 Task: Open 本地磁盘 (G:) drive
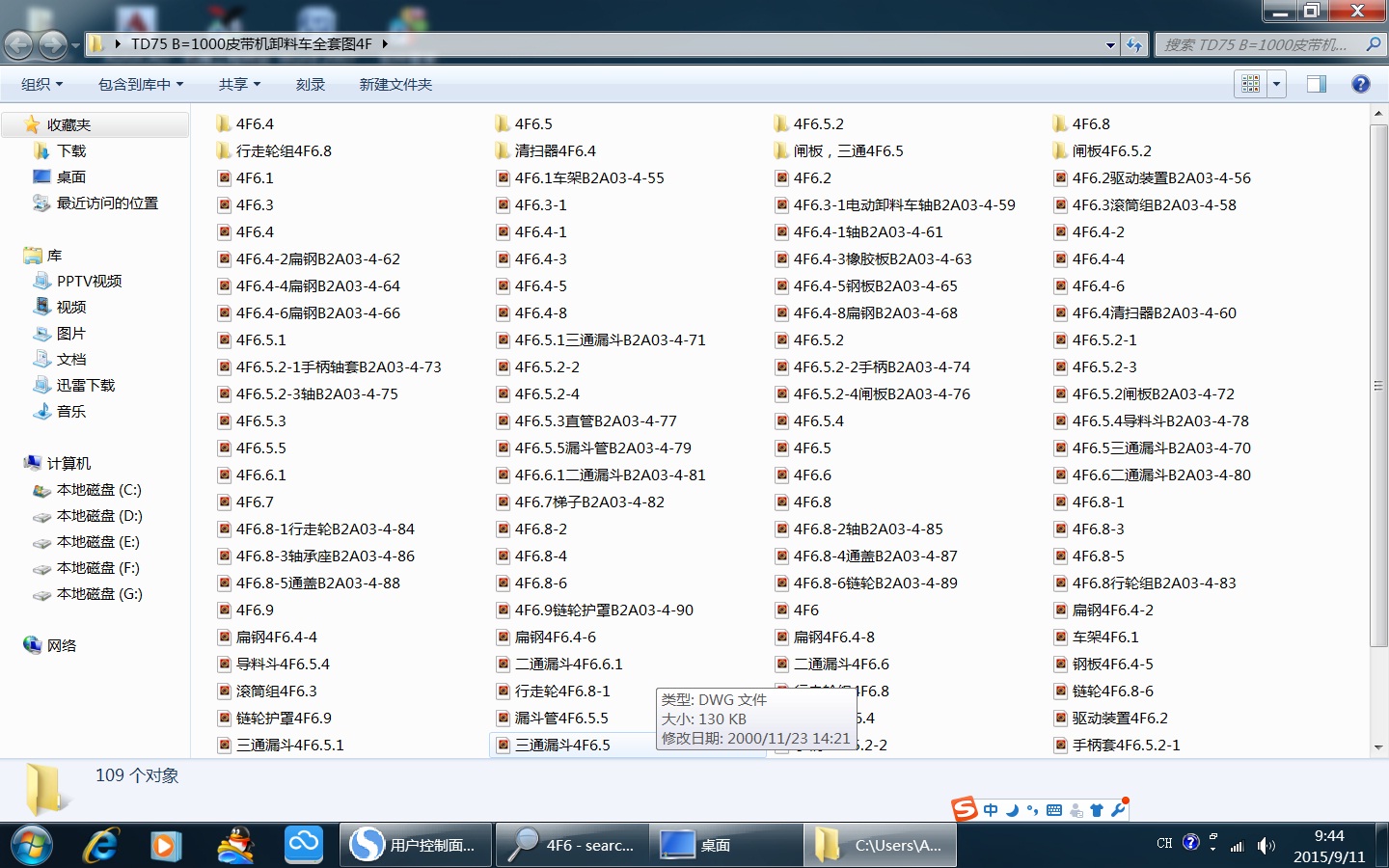click(98, 593)
